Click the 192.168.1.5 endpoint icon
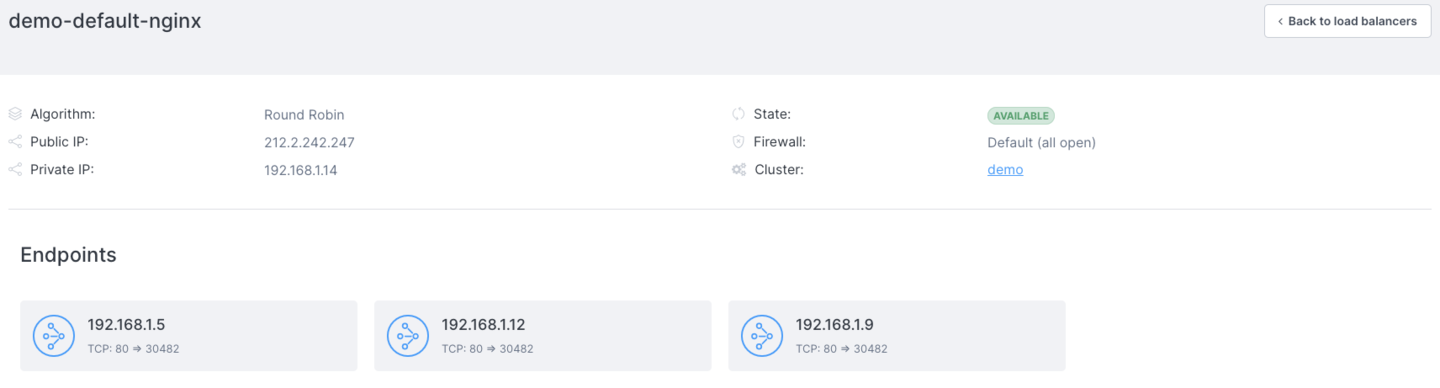Screen dimensions: 1440x388 pos(54,336)
